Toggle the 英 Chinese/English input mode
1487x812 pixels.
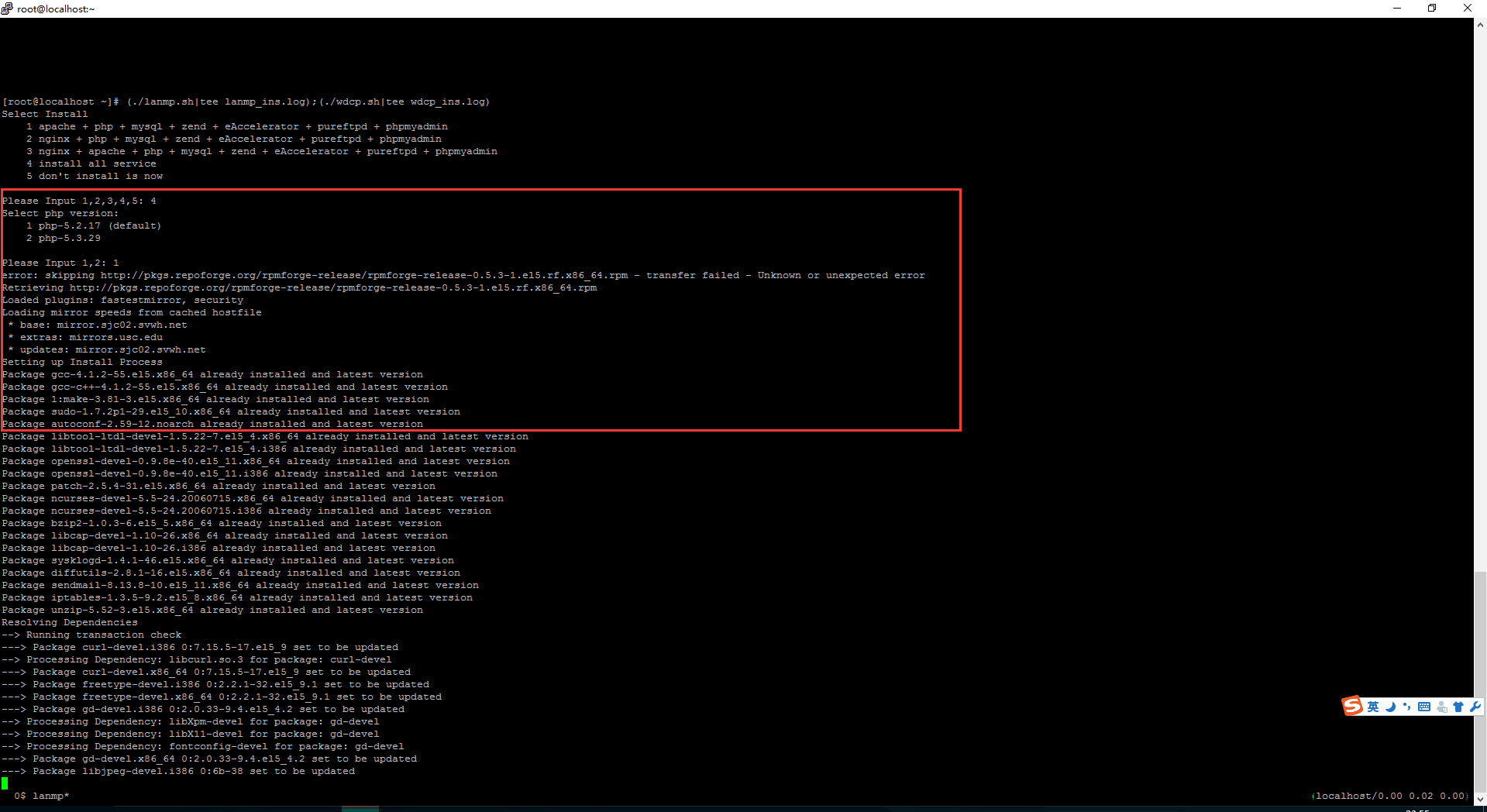[x=1373, y=707]
